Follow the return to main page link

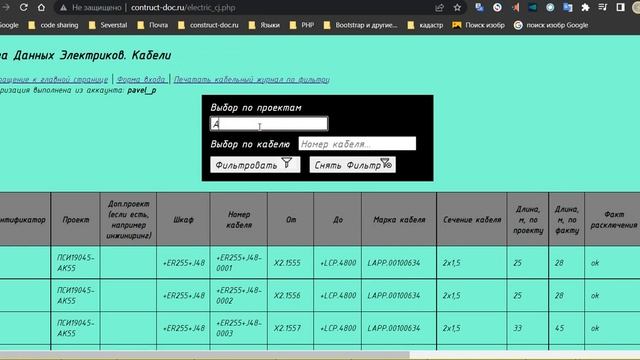[x=54, y=79]
